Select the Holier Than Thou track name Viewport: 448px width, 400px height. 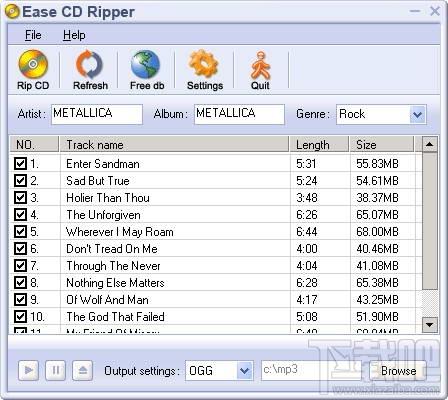click(108, 198)
